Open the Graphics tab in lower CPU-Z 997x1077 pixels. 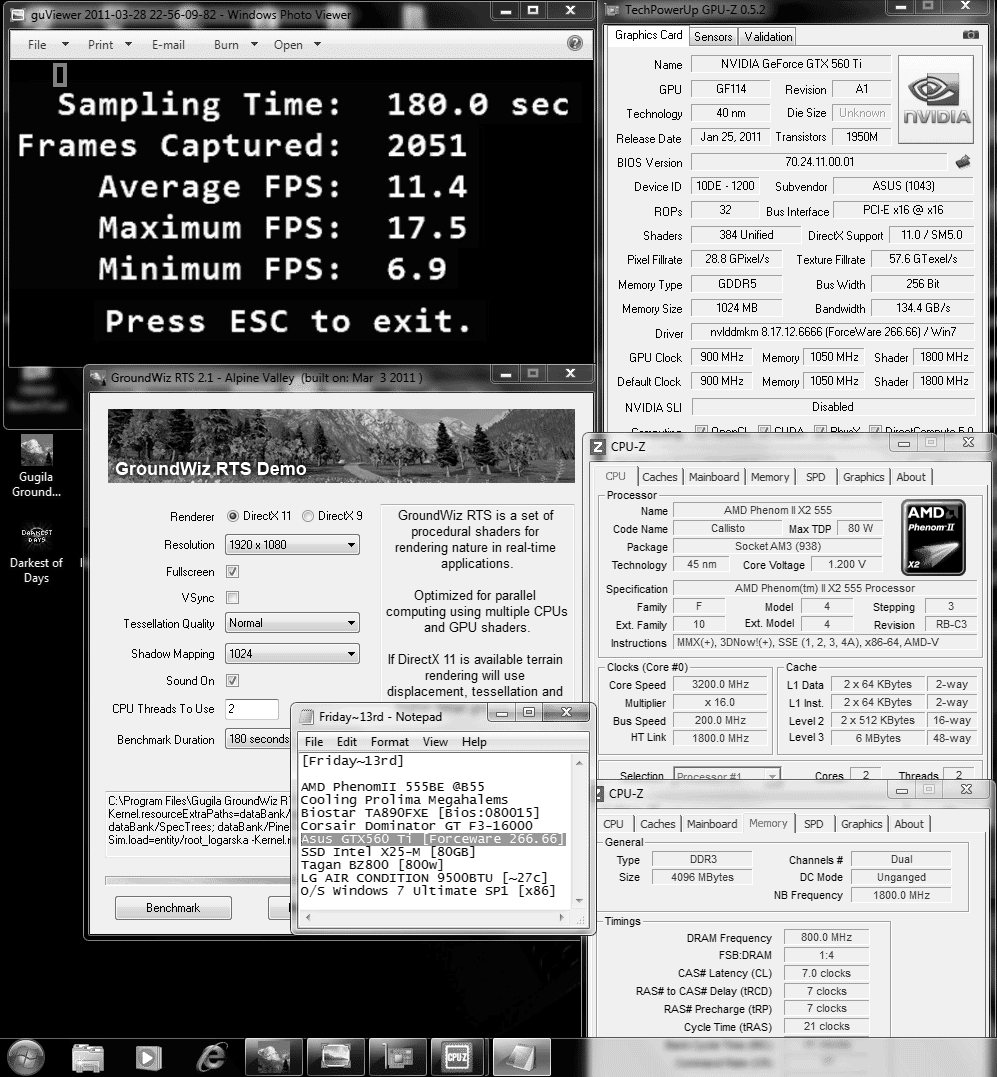(x=861, y=824)
